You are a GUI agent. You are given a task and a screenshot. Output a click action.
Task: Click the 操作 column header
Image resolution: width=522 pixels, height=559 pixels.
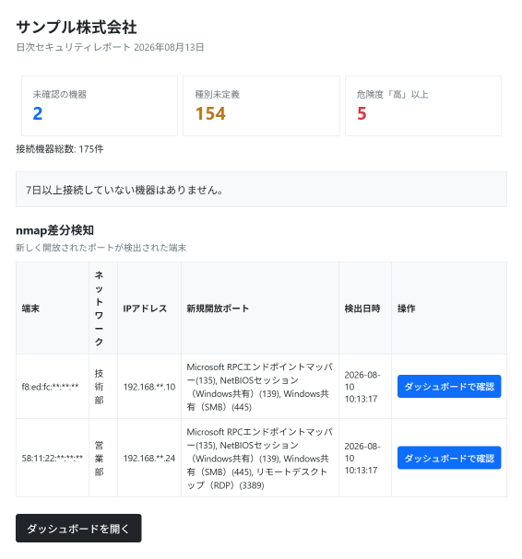click(406, 308)
